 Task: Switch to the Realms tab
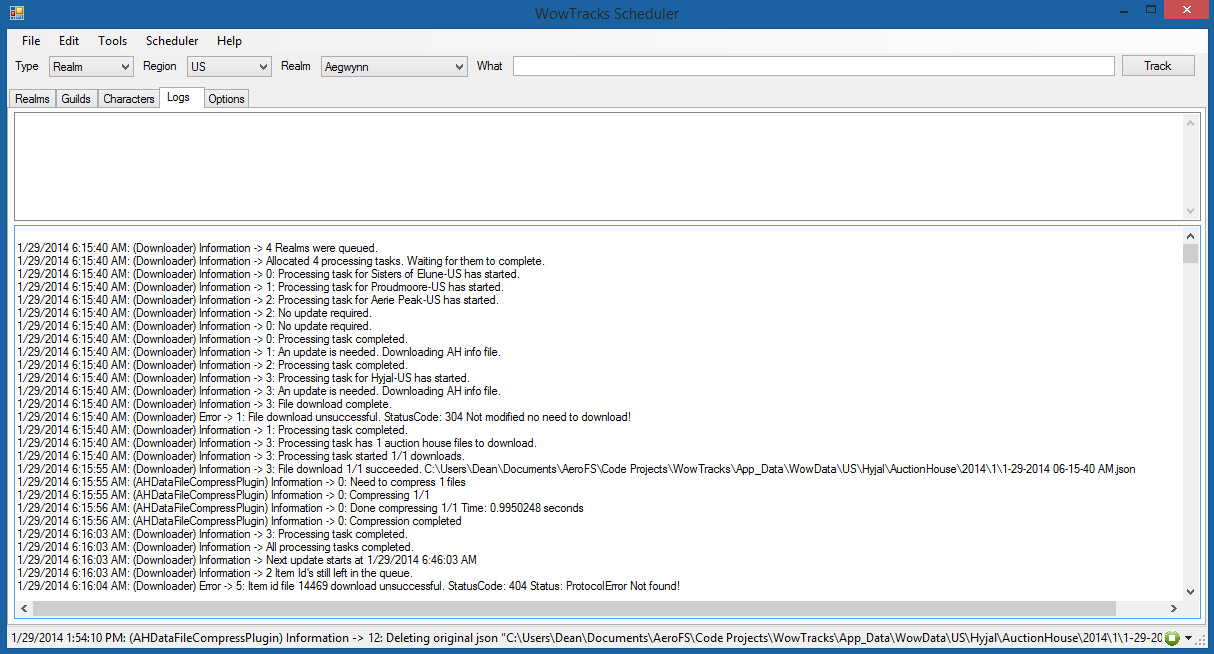pyautogui.click(x=32, y=99)
